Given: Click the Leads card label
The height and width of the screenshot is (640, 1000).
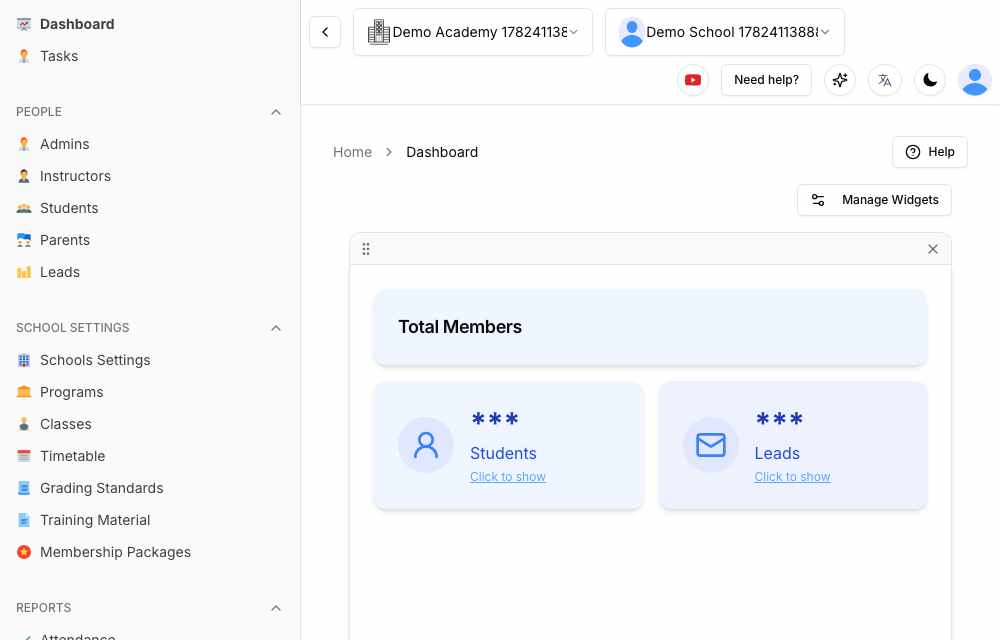Looking at the screenshot, I should coord(777,453).
